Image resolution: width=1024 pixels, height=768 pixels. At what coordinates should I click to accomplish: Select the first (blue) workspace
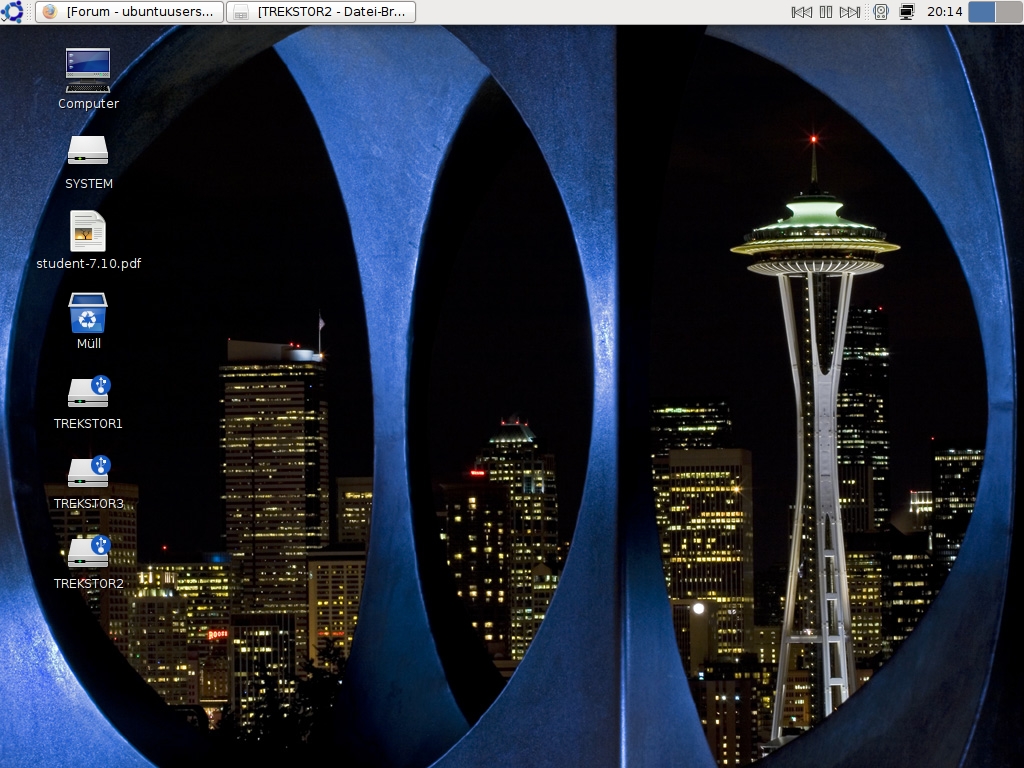click(982, 12)
